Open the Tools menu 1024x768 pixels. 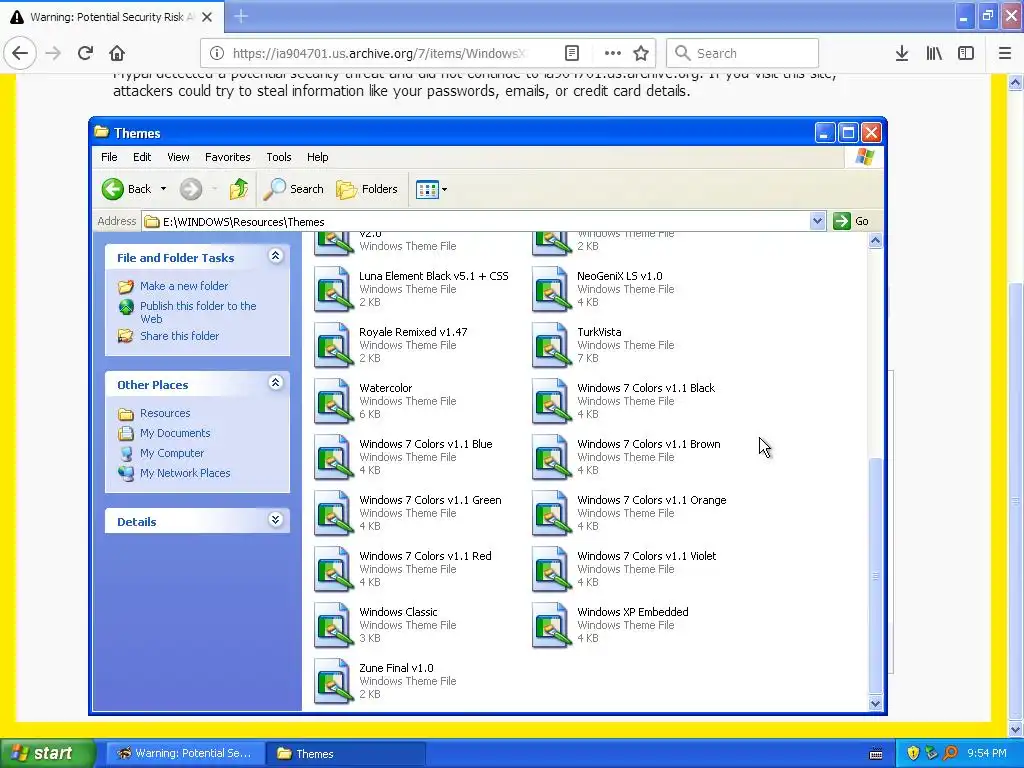pyautogui.click(x=279, y=157)
